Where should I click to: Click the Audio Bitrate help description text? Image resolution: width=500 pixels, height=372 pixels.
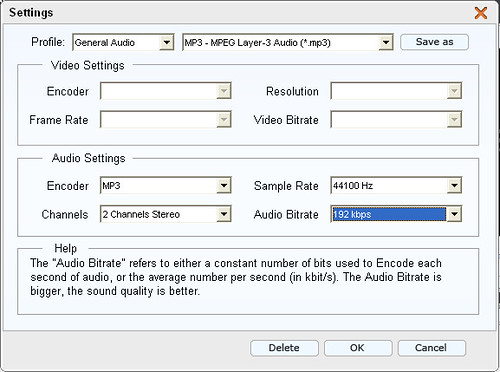coord(236,277)
